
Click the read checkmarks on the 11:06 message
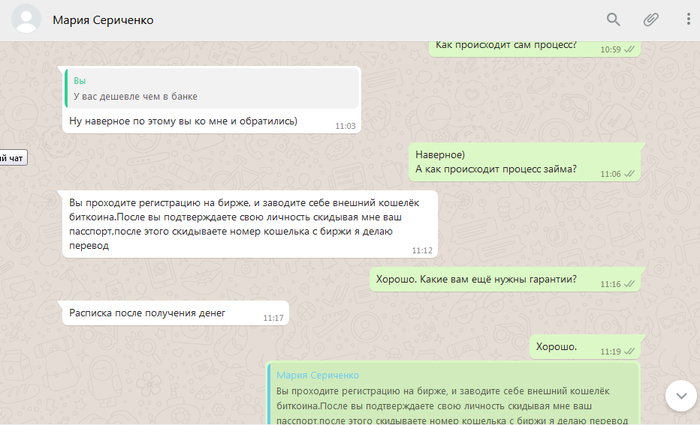click(x=630, y=174)
